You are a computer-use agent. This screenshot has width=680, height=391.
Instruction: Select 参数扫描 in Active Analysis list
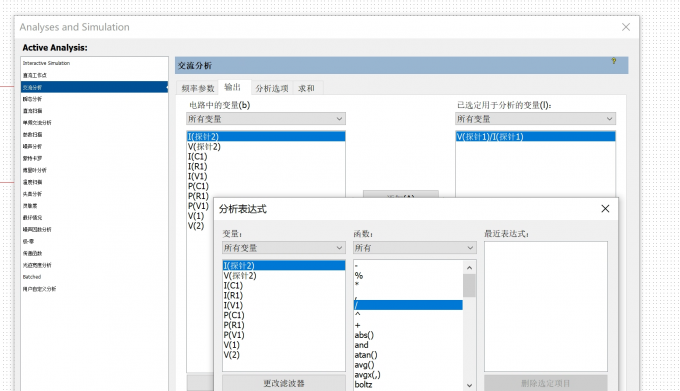coord(94,134)
